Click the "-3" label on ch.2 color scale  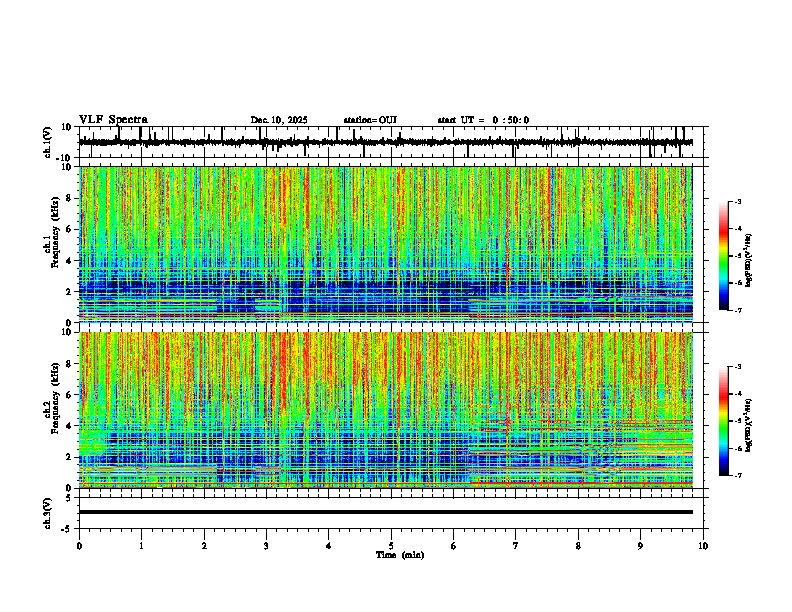click(x=738, y=367)
